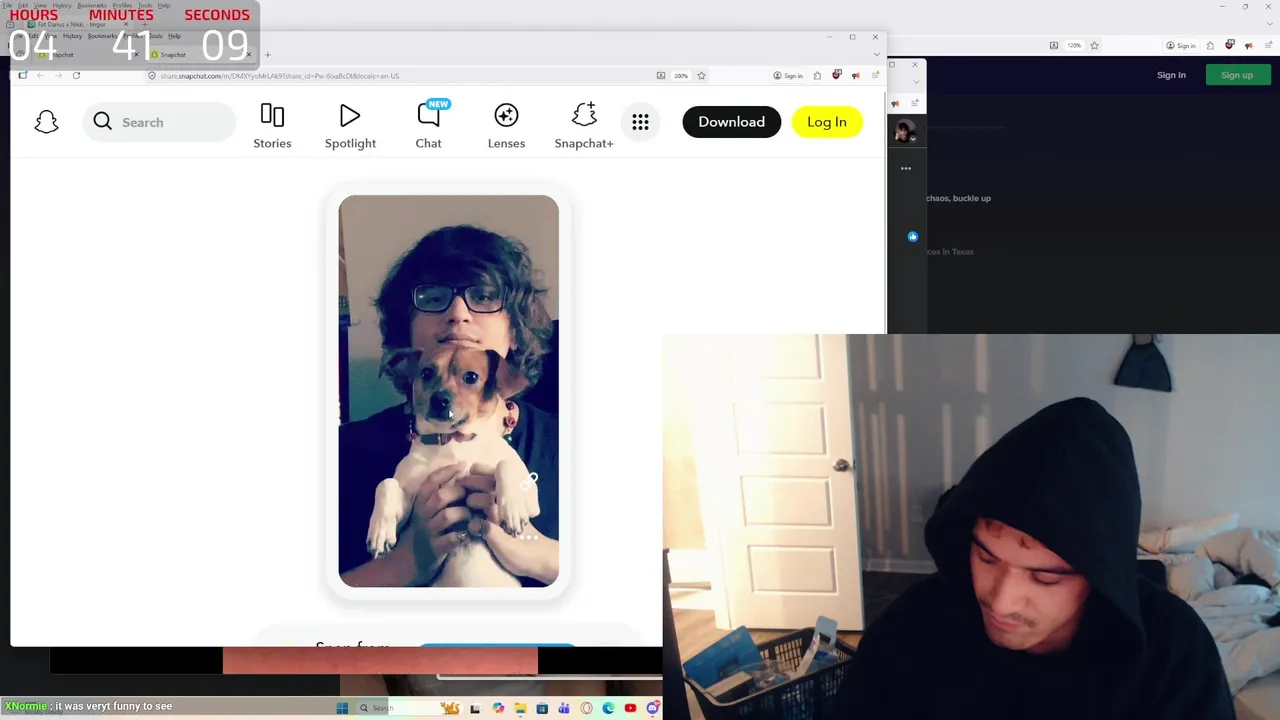Open the Snapchat+ section

tap(584, 126)
